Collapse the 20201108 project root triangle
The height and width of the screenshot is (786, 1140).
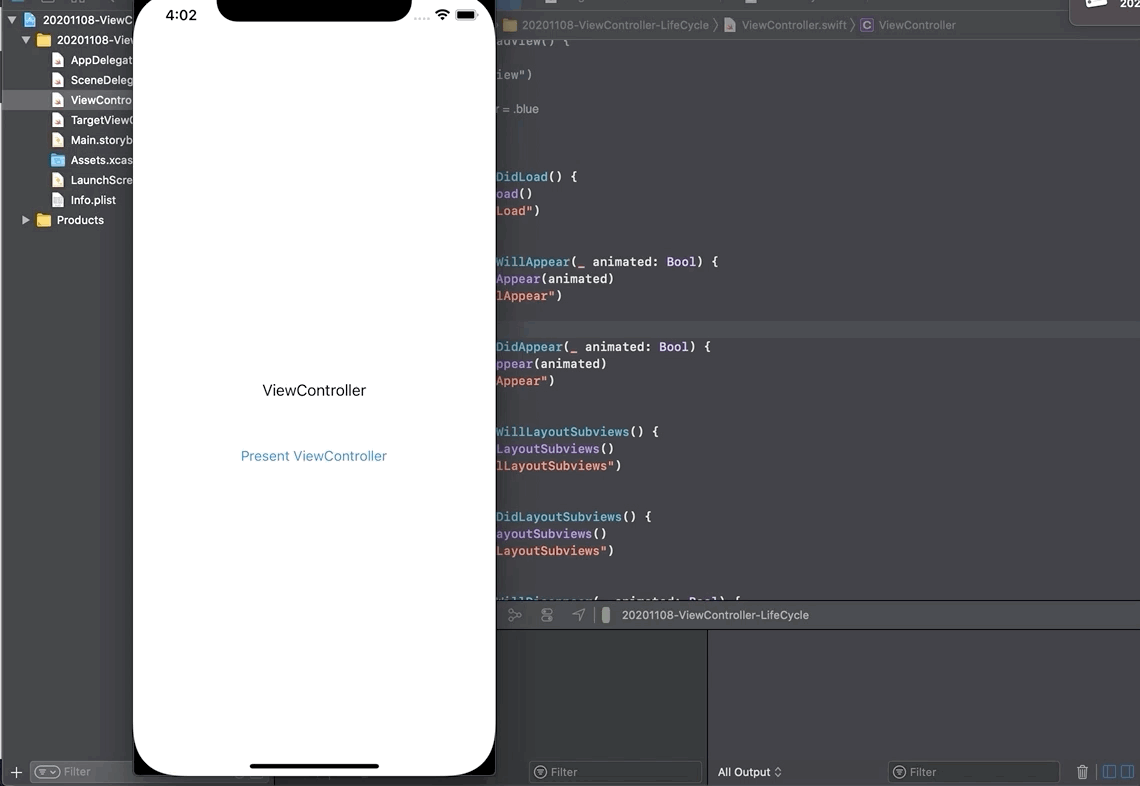(12, 20)
